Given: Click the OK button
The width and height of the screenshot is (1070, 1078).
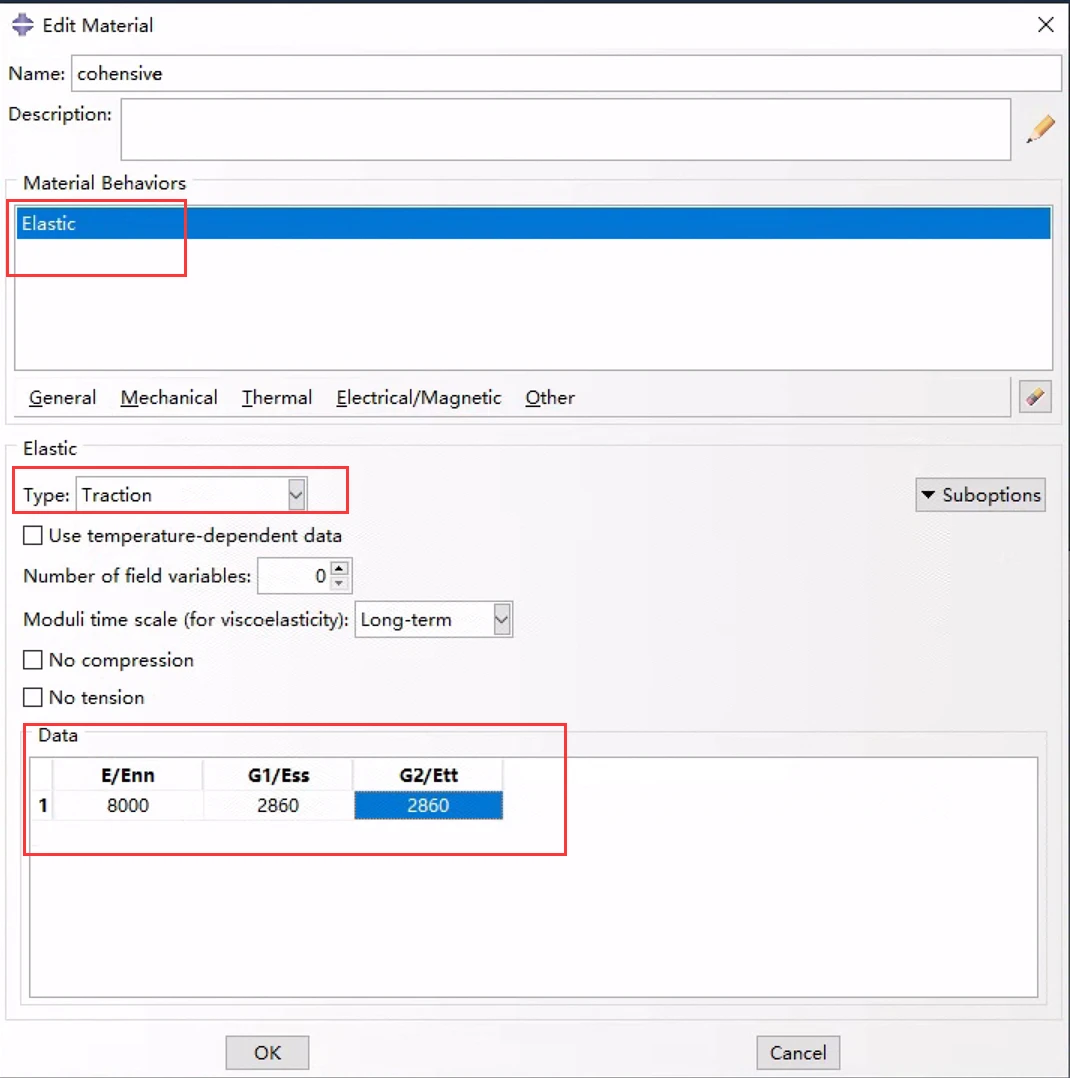Looking at the screenshot, I should 268,1053.
